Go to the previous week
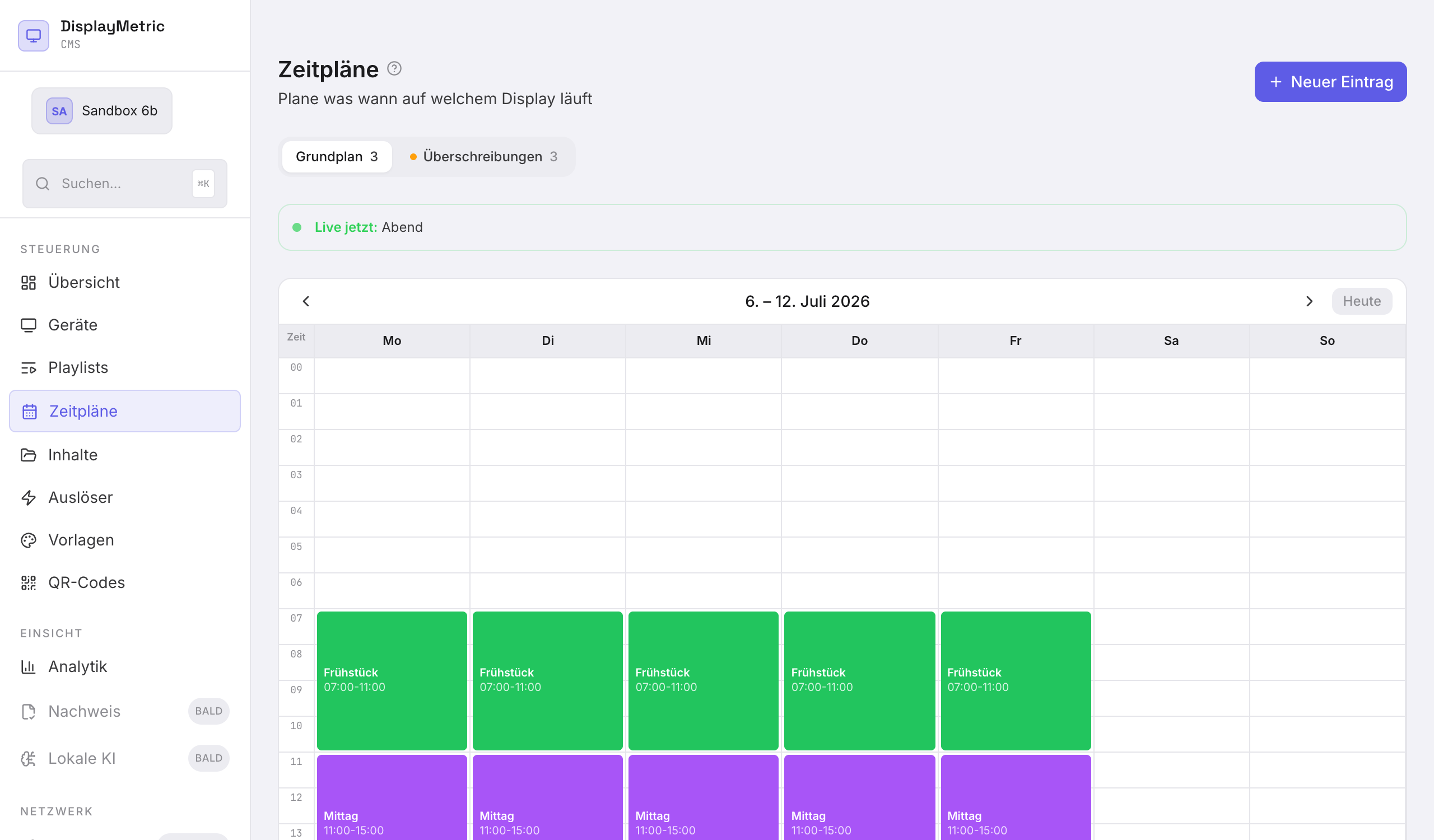Screen dimensions: 1434x840 pyautogui.click(x=306, y=301)
